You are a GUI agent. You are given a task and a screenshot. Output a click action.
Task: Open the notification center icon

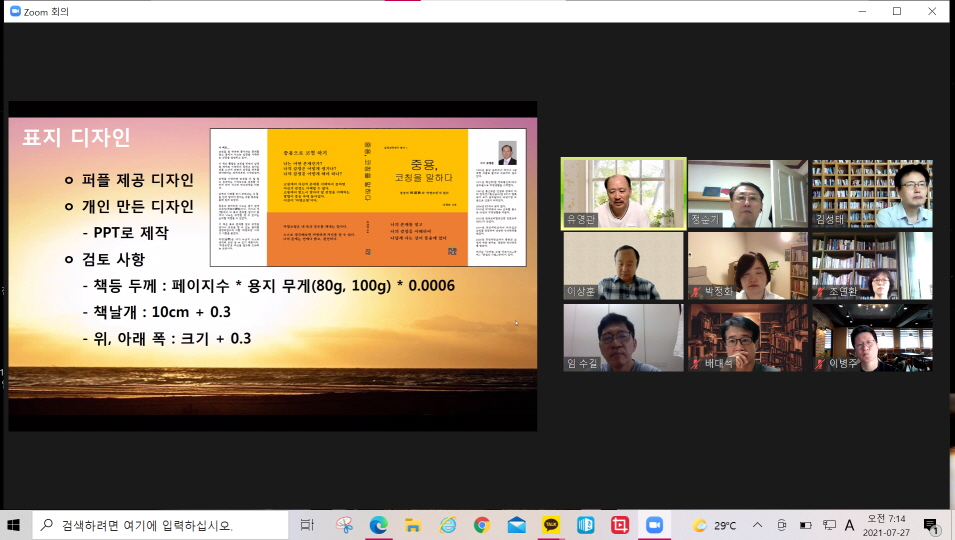tap(930, 524)
